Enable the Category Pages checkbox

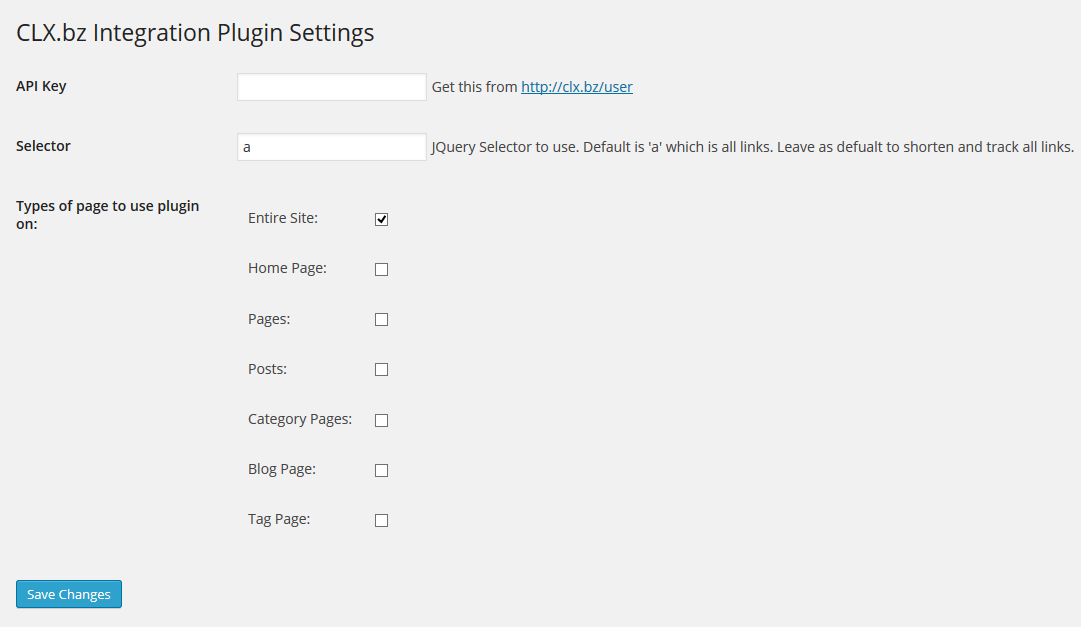381,420
